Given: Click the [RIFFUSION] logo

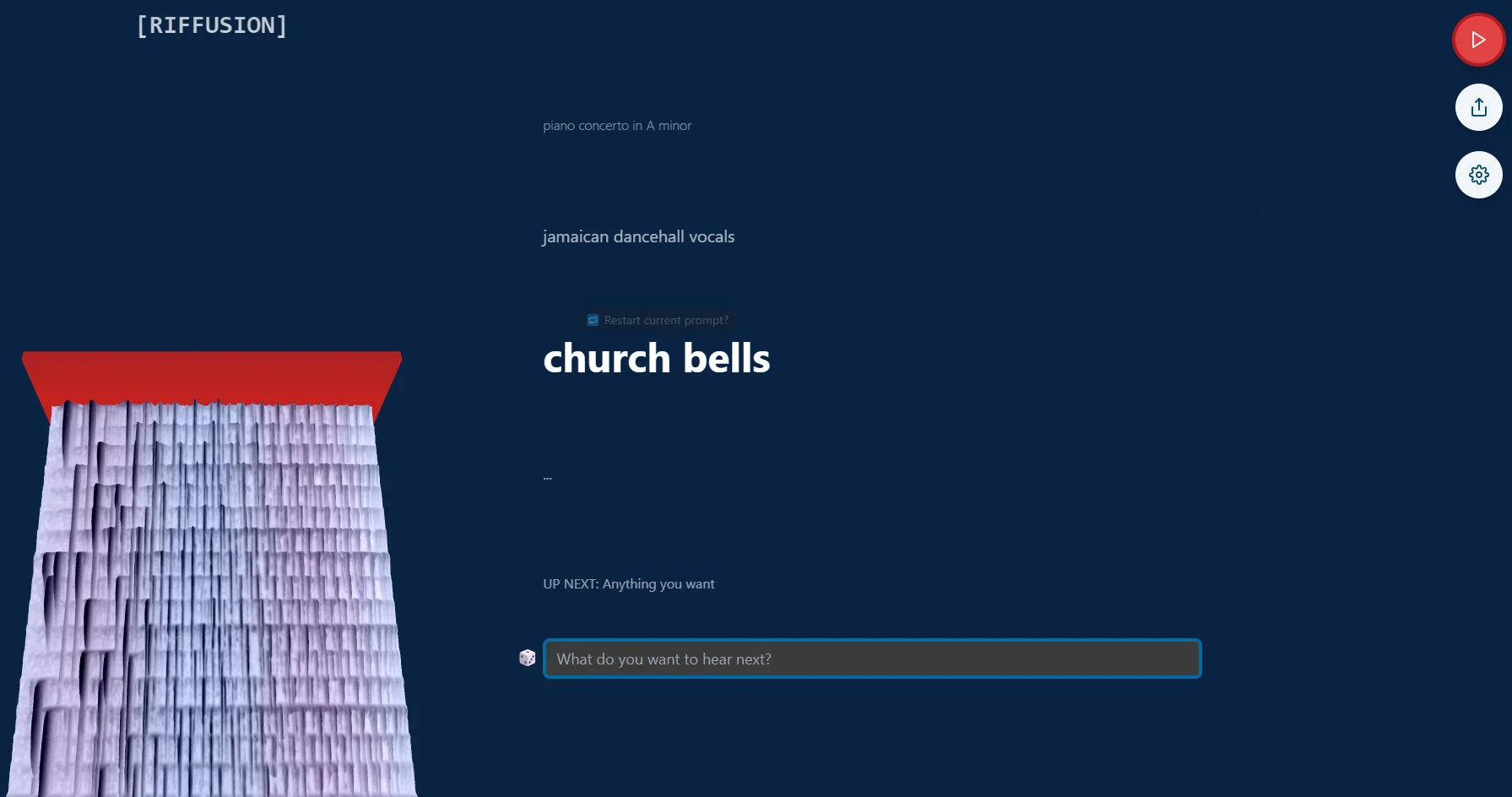Looking at the screenshot, I should 212,25.
